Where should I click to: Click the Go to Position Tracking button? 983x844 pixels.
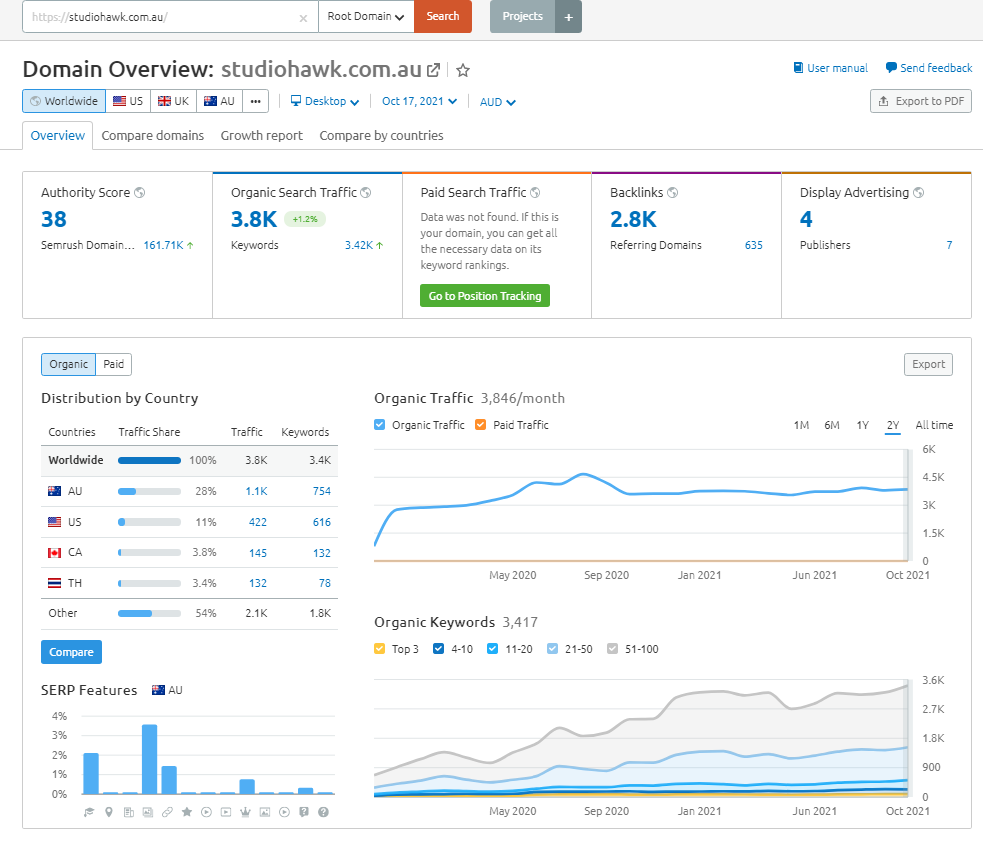484,296
